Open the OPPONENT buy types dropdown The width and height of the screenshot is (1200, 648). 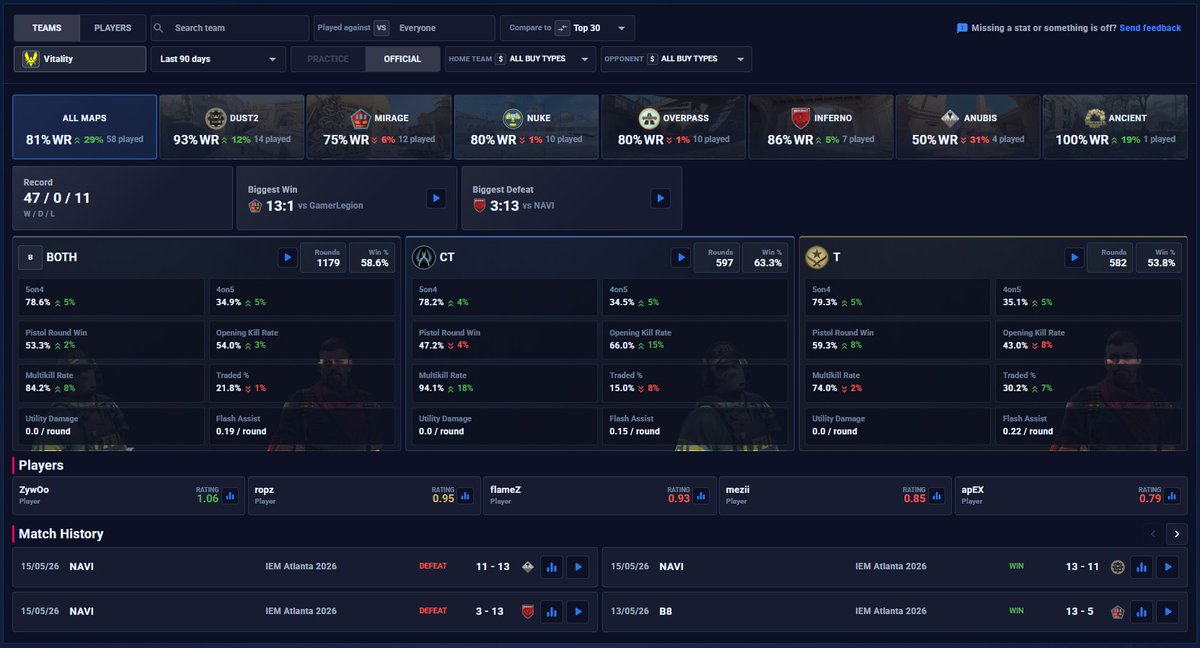(676, 59)
